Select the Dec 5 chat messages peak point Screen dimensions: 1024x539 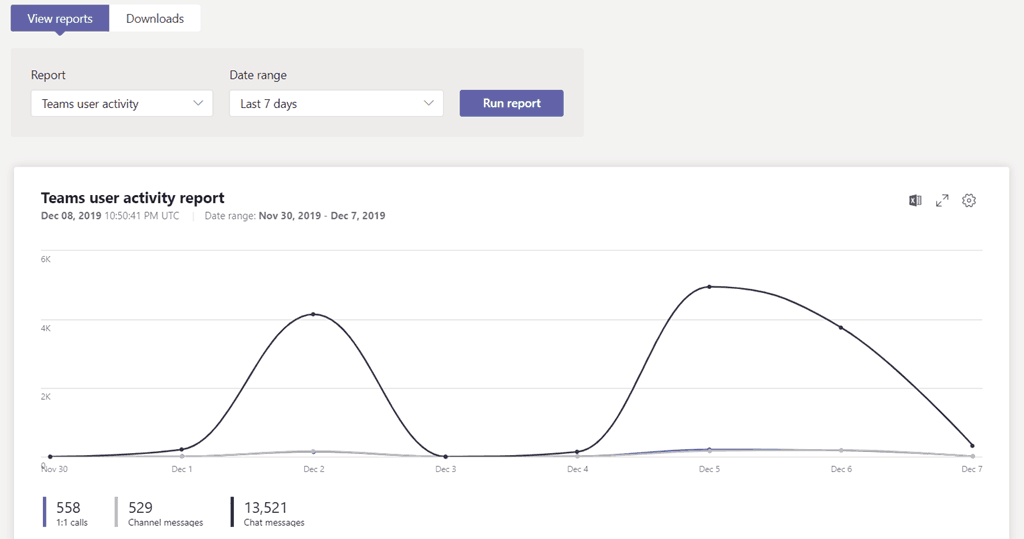709,287
